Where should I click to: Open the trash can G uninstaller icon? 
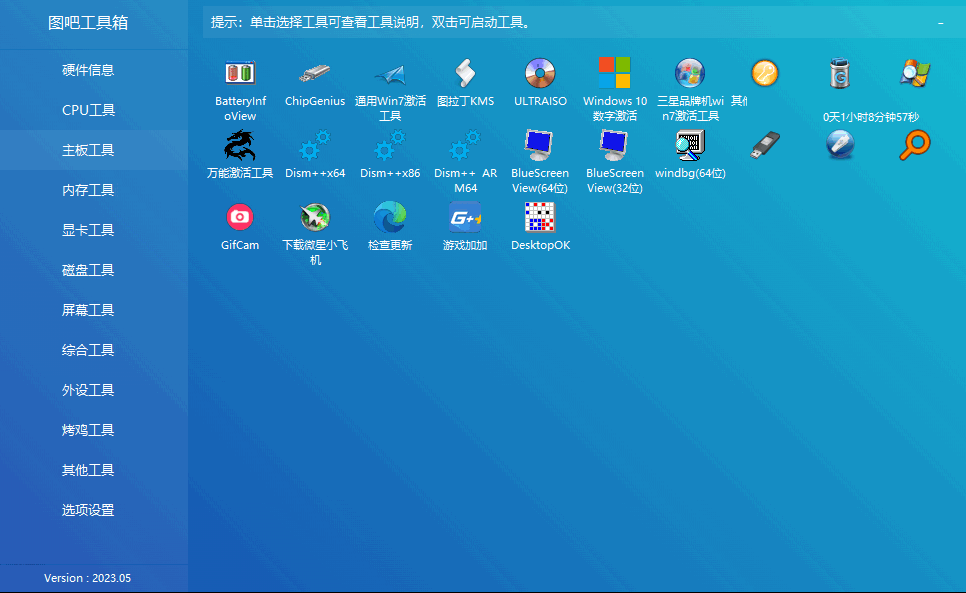pyautogui.click(x=840, y=73)
